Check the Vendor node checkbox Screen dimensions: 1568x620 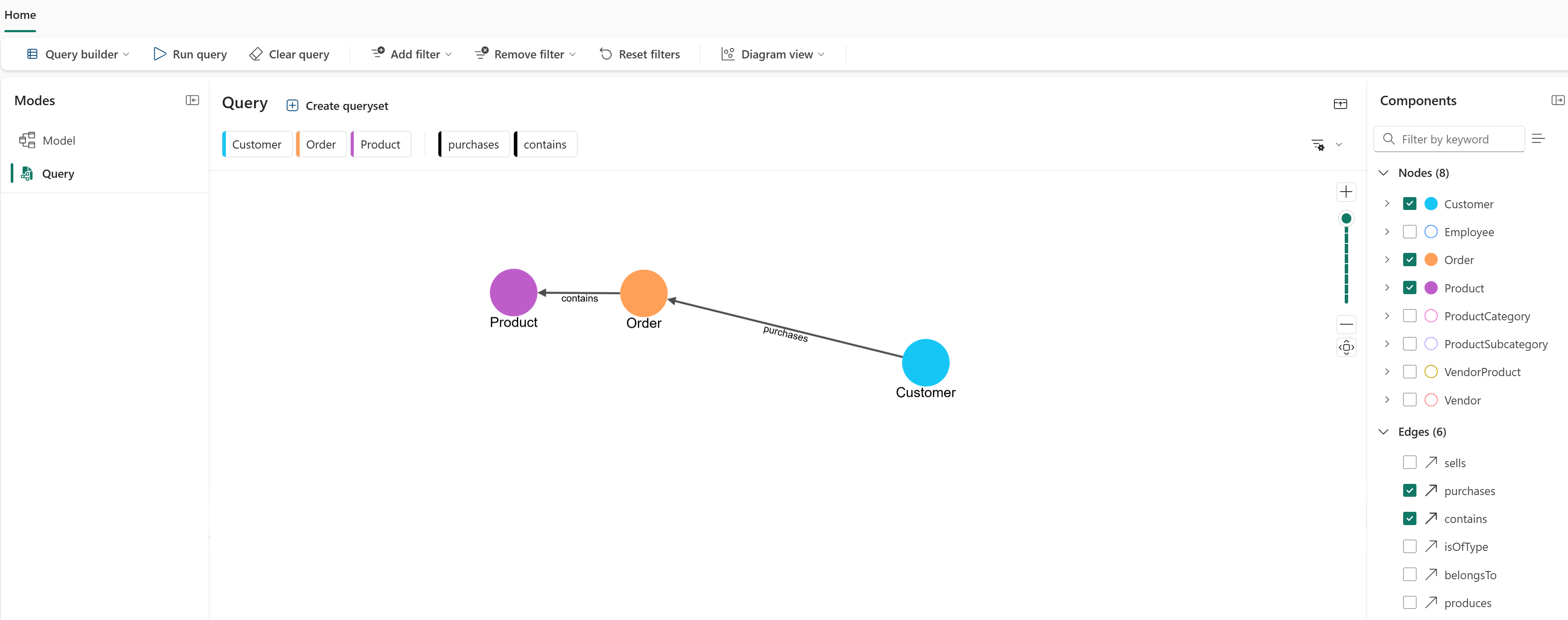1409,400
